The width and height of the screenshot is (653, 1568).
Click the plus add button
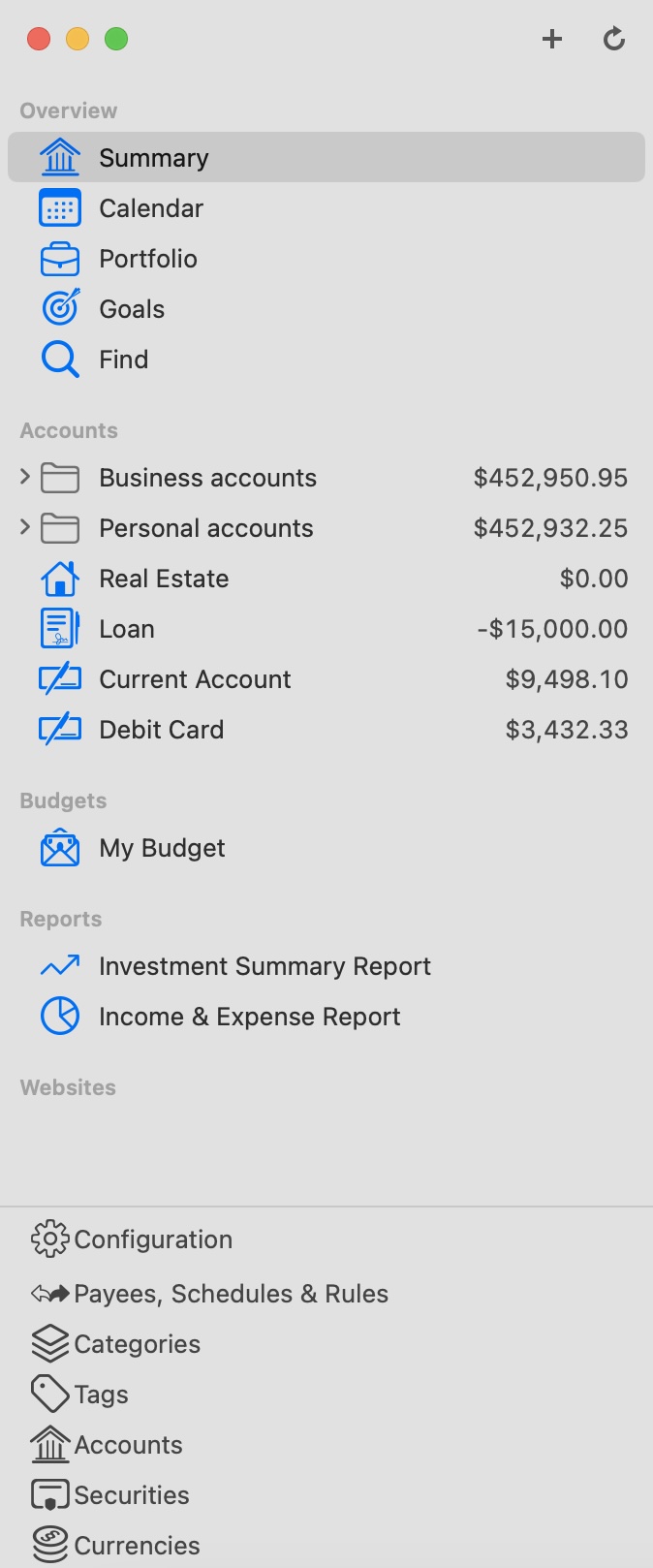coord(552,39)
